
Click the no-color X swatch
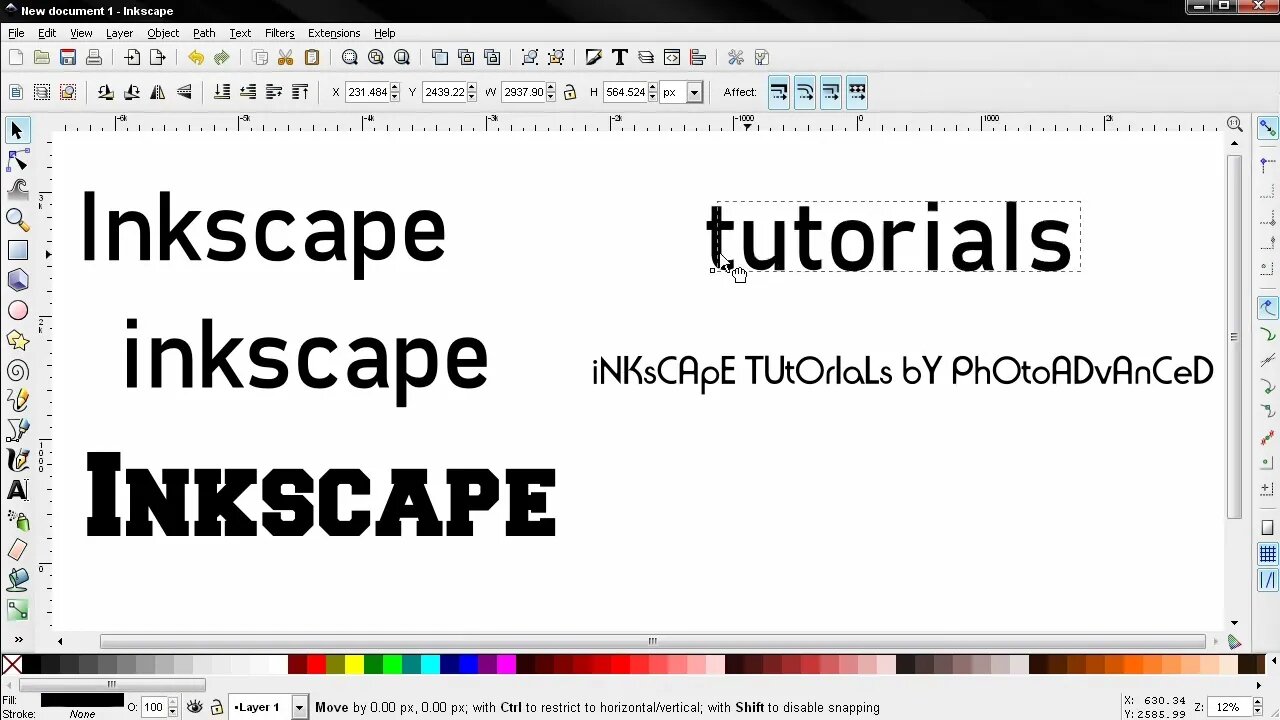[x=12, y=665]
